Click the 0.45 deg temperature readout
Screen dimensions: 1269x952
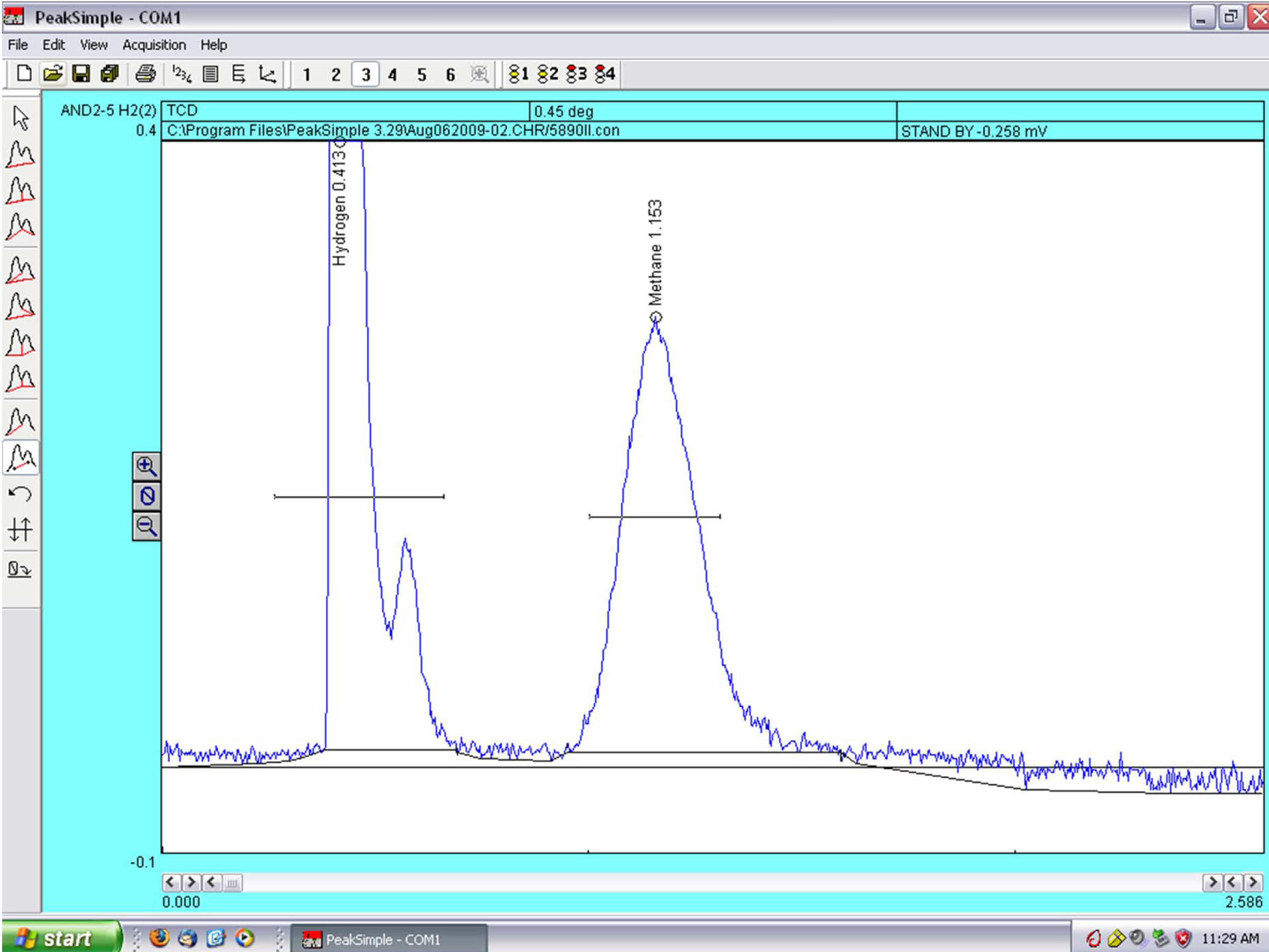[x=564, y=112]
